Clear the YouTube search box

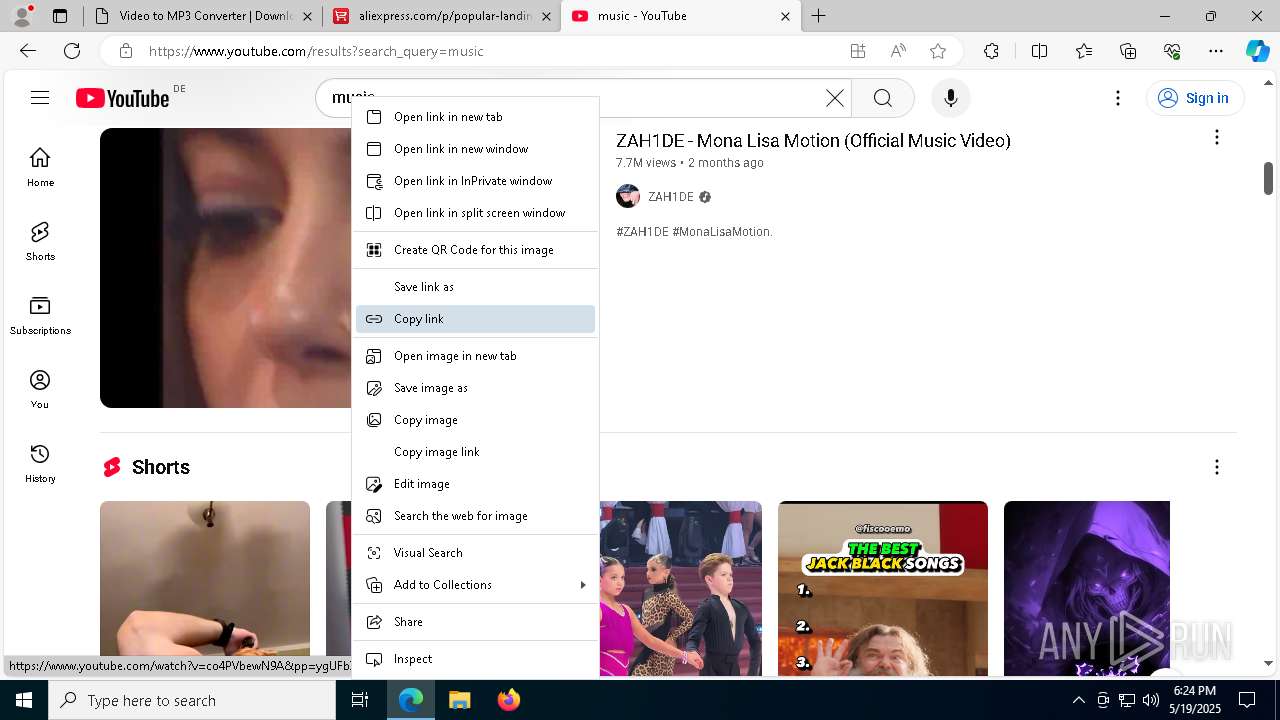834,98
